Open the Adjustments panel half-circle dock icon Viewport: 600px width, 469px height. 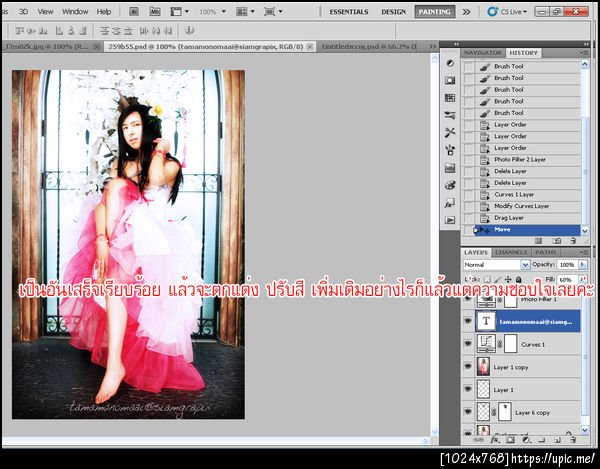tap(450, 63)
